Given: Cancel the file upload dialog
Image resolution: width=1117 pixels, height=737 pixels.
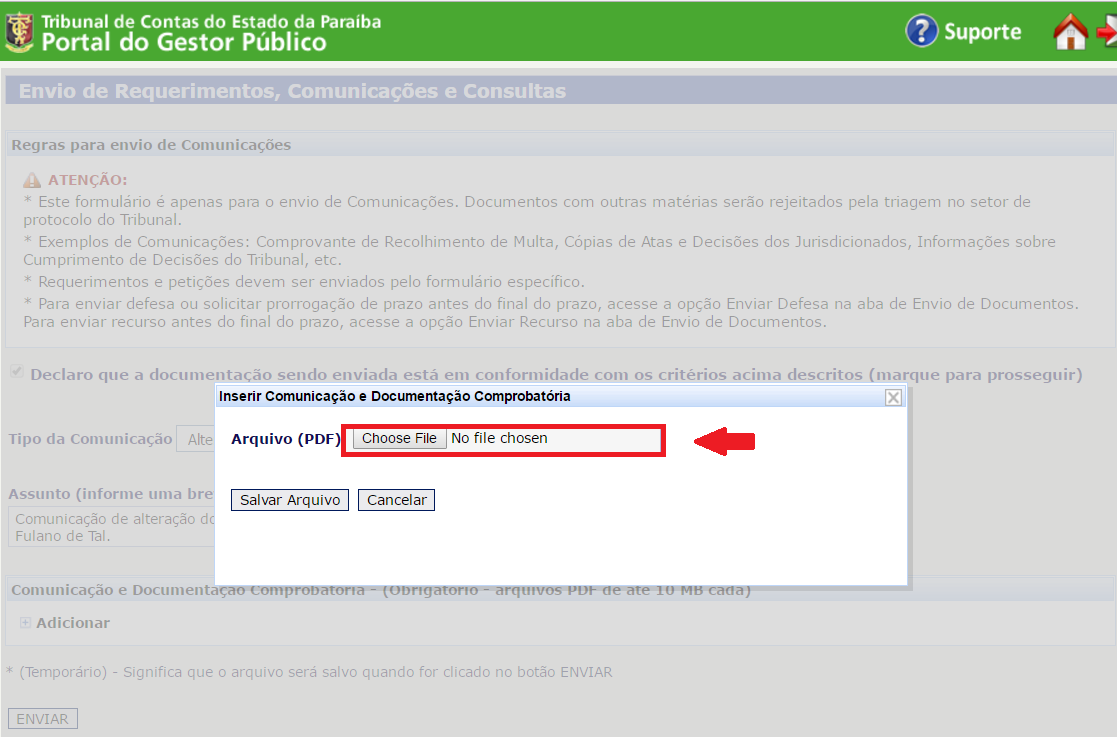Looking at the screenshot, I should [396, 500].
